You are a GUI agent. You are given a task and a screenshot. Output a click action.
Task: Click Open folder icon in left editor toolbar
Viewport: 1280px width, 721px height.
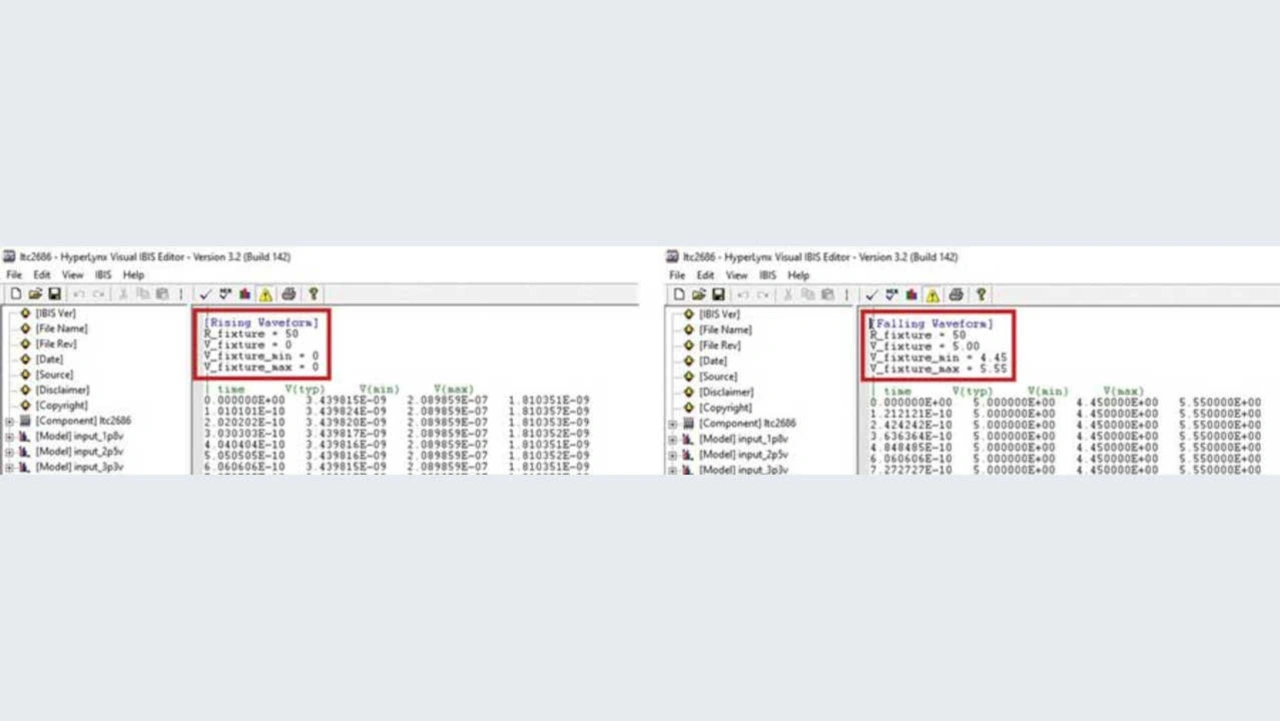(x=35, y=294)
